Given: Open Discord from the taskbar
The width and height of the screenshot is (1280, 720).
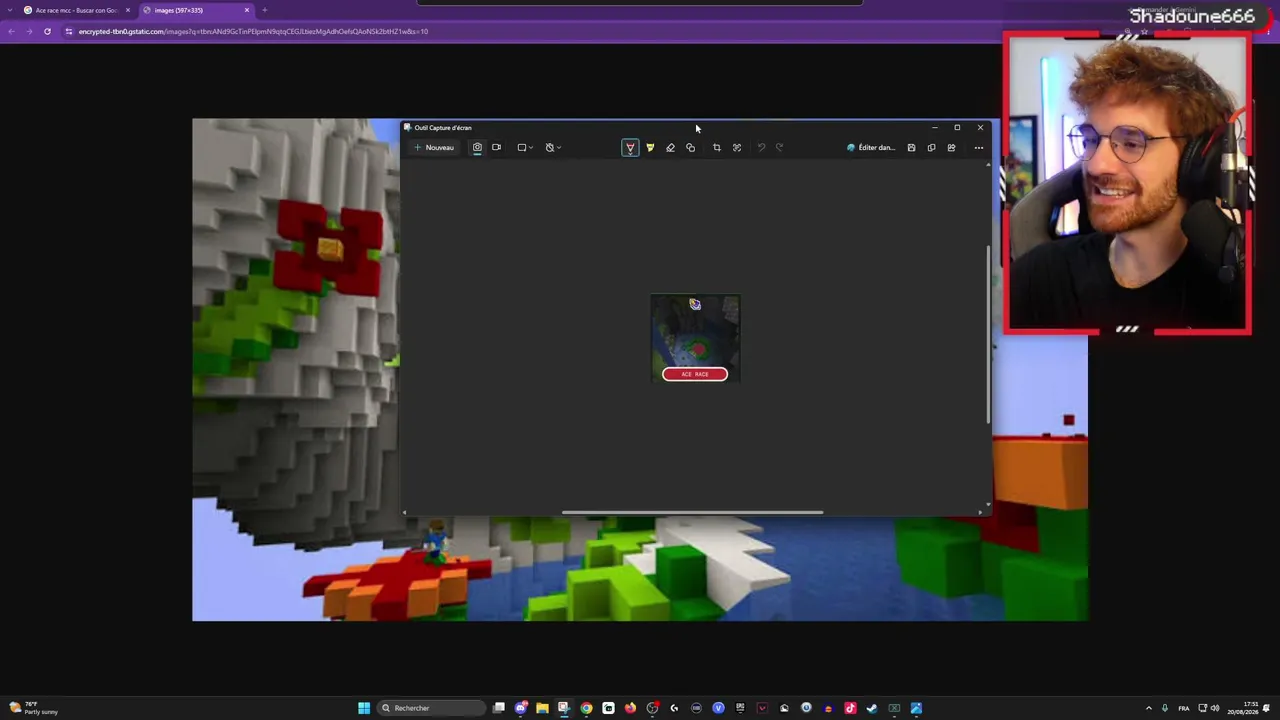Looking at the screenshot, I should (521, 708).
